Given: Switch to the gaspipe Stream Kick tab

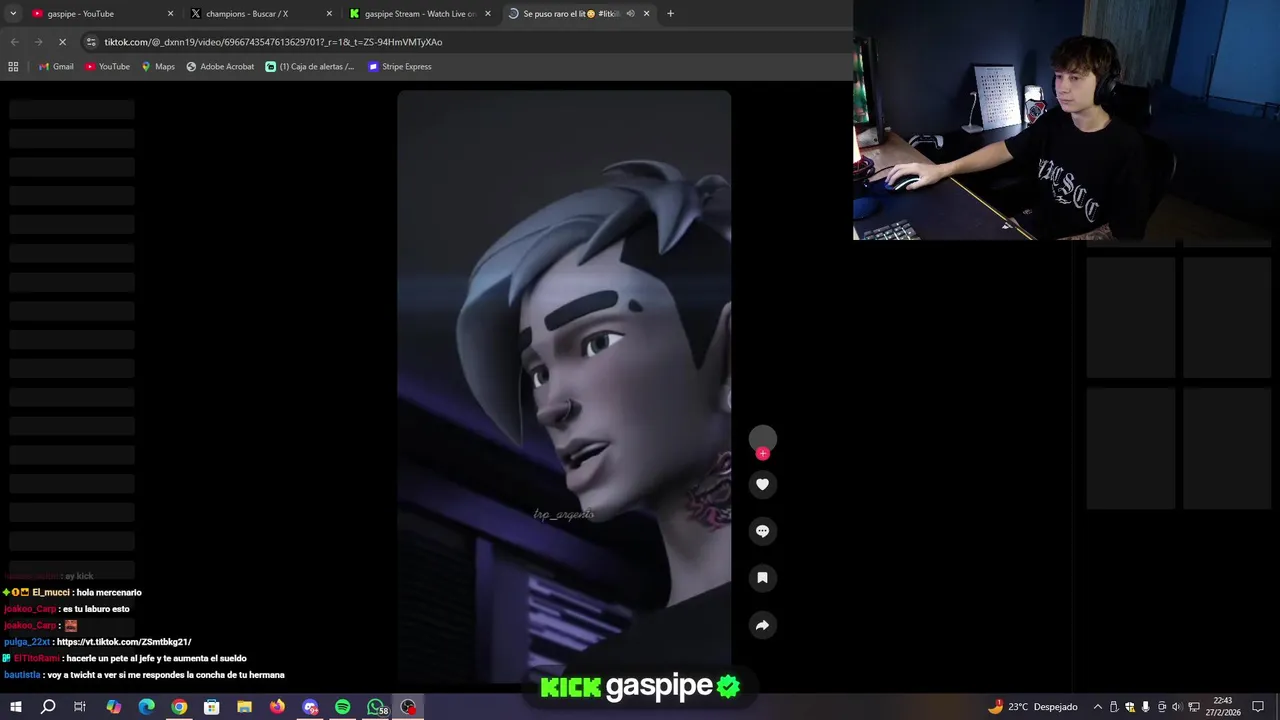Looking at the screenshot, I should click(420, 14).
